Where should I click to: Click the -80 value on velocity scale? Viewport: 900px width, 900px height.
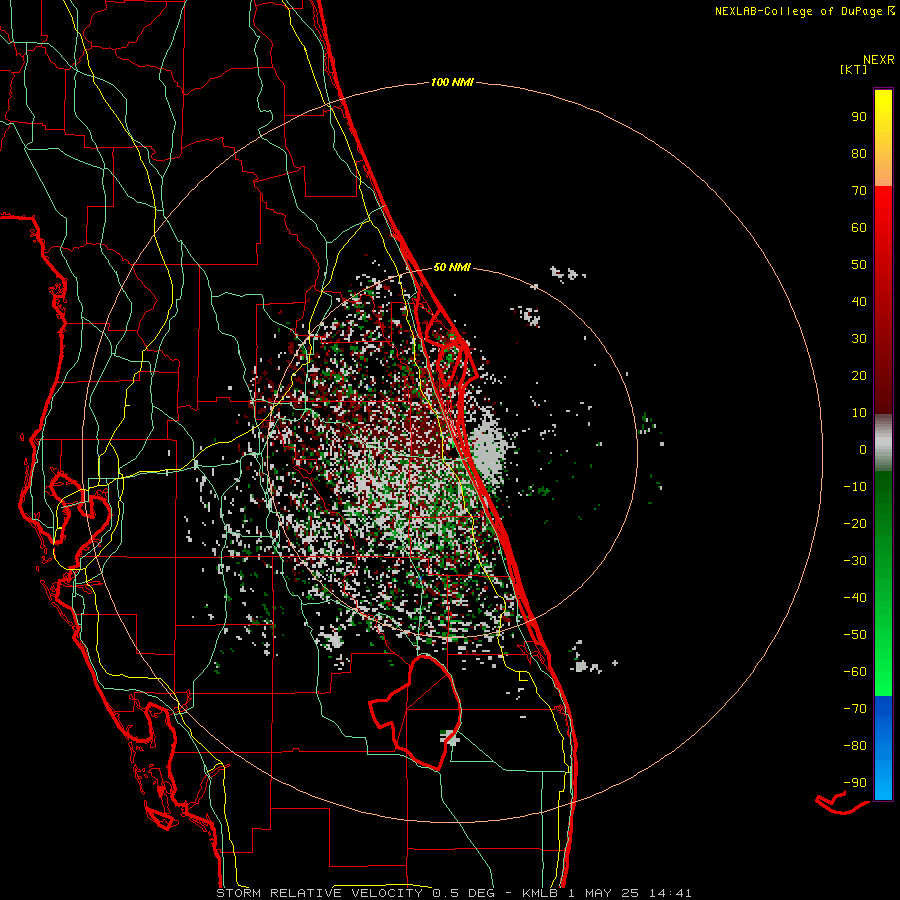[855, 746]
